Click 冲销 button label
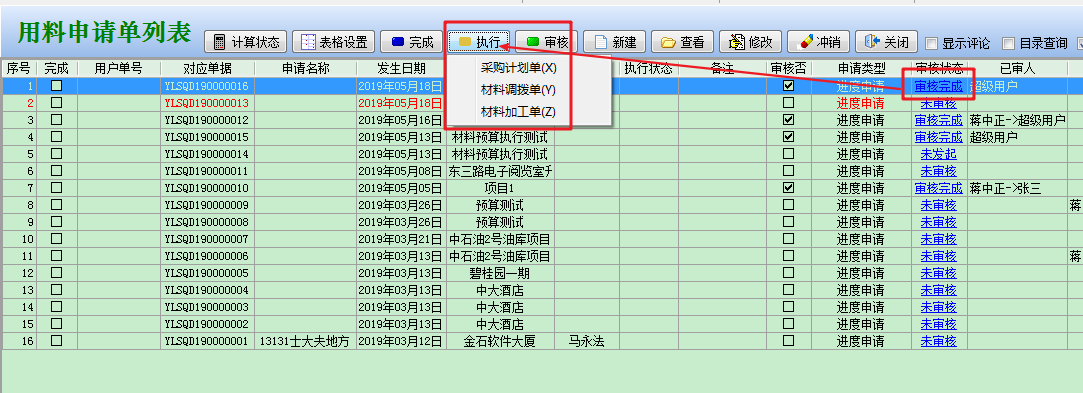Viewport: 1083px width, 393px height. pos(828,43)
